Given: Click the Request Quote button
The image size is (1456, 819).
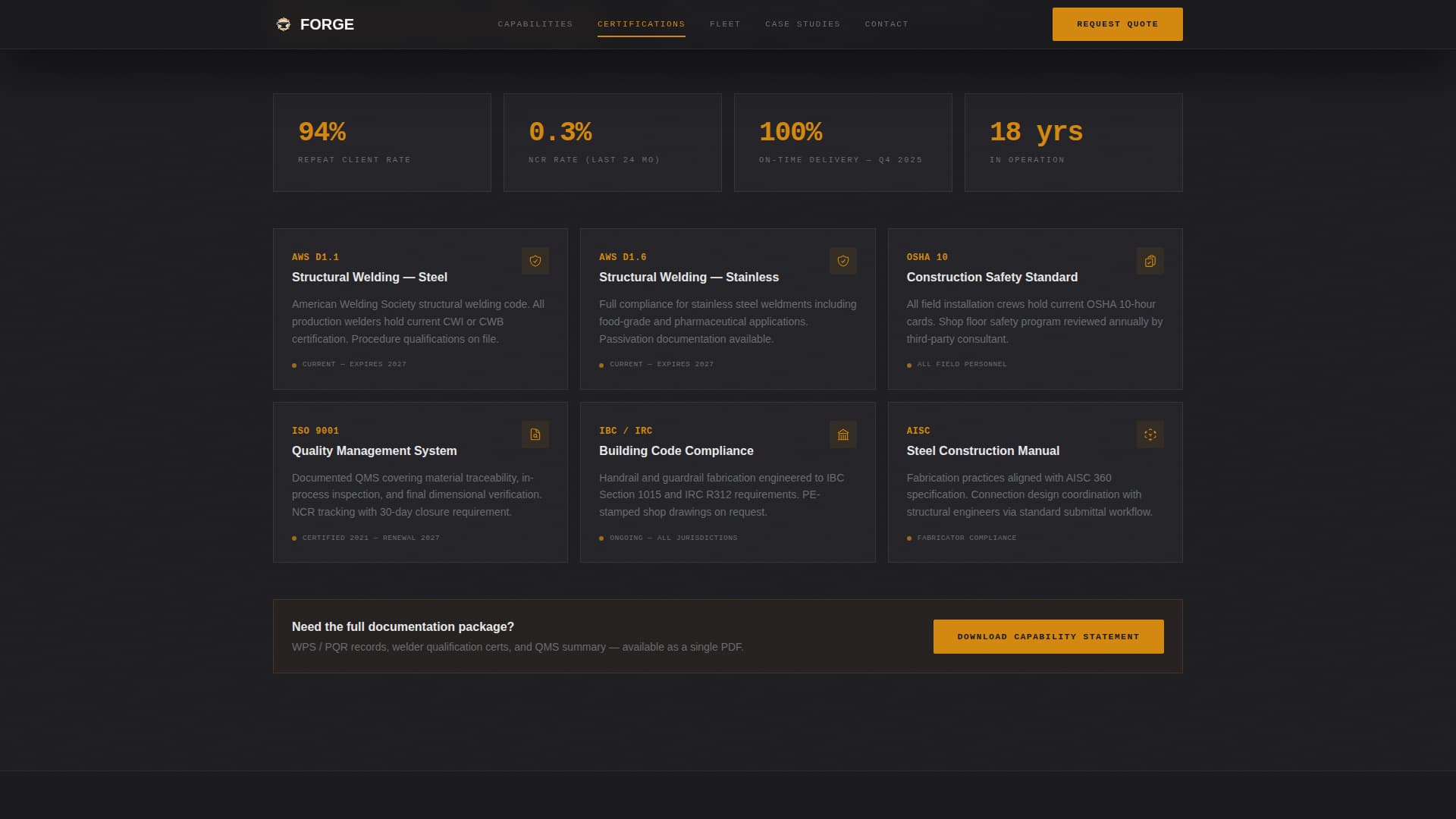Looking at the screenshot, I should [1117, 24].
